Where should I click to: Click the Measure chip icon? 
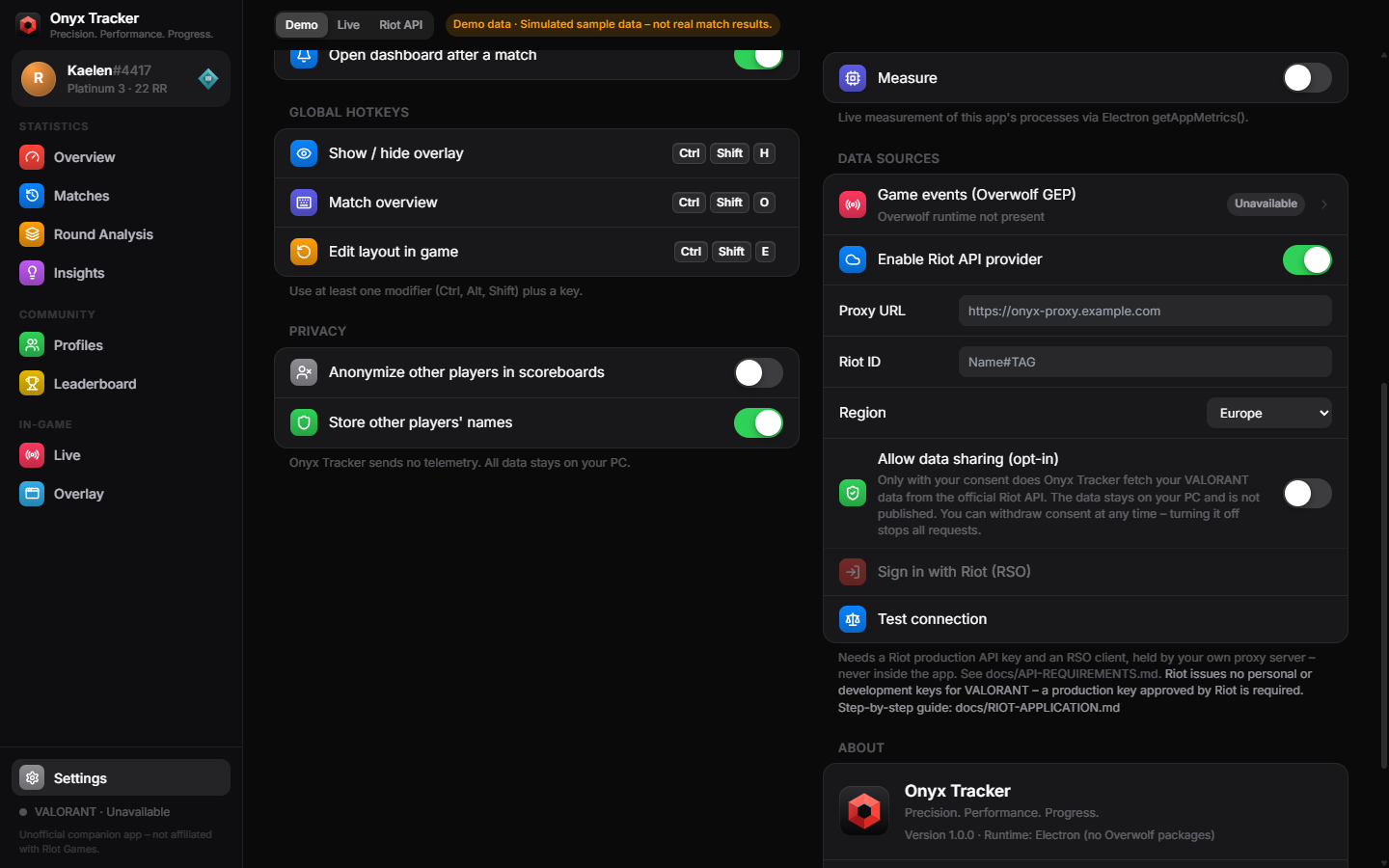853,78
